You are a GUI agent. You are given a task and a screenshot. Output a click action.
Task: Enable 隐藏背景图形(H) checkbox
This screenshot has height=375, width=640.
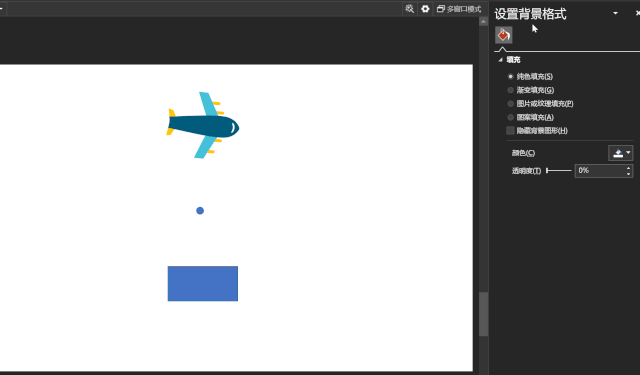[510, 131]
